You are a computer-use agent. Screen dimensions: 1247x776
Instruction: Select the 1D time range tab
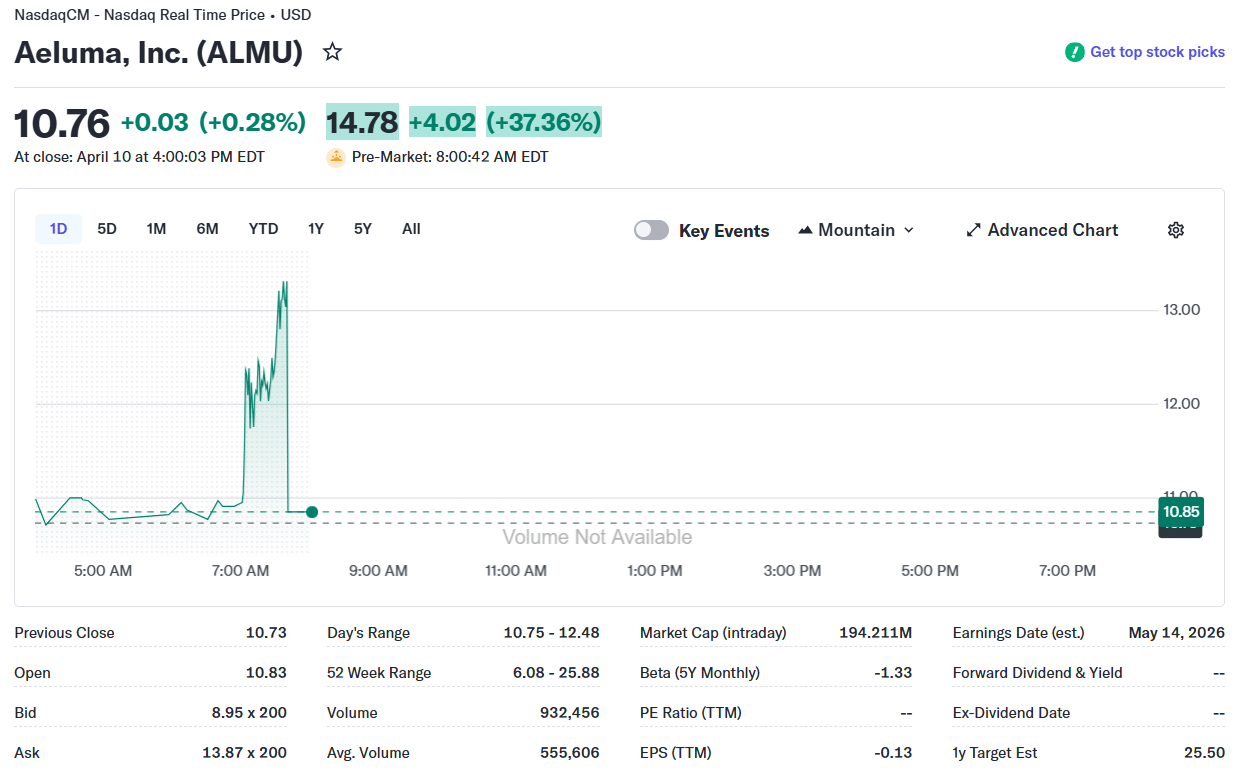[x=58, y=229]
